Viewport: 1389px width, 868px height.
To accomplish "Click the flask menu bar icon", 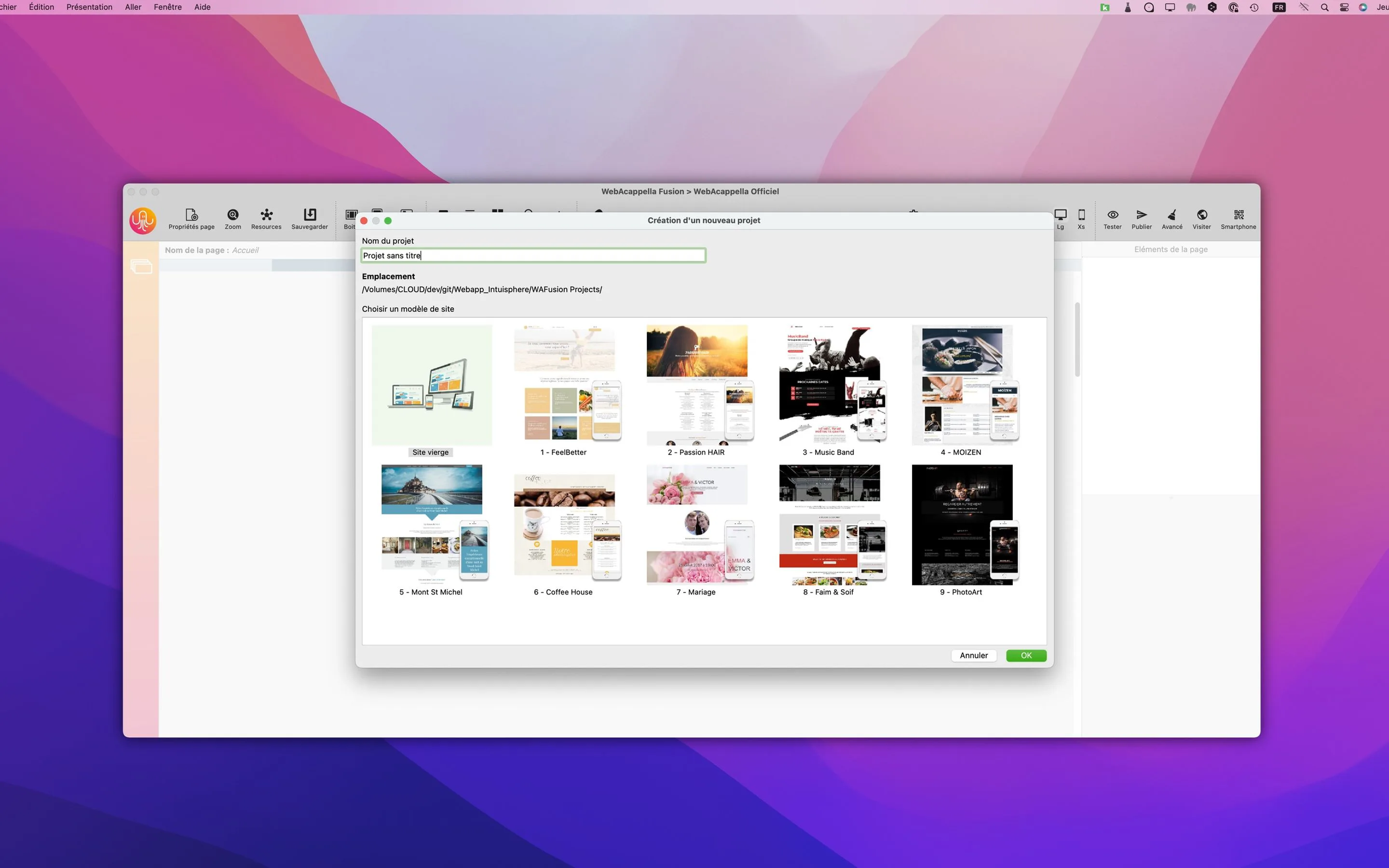I will (x=1127, y=7).
